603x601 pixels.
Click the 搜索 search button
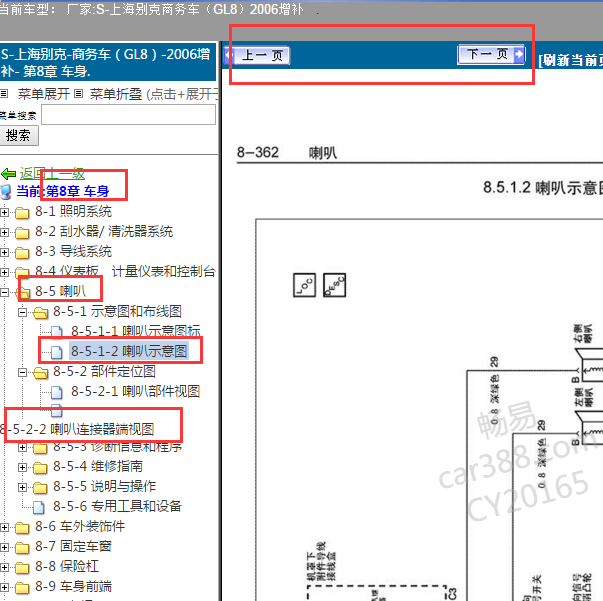[18, 135]
